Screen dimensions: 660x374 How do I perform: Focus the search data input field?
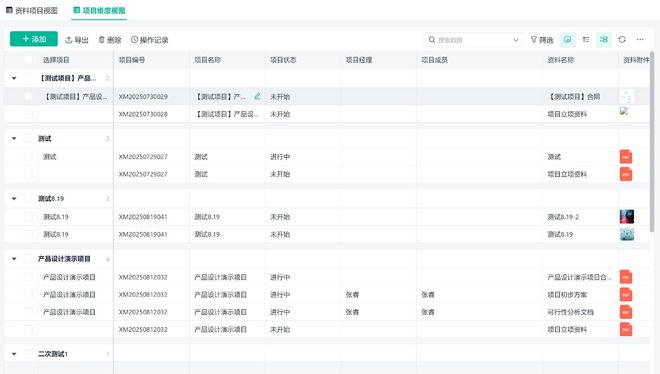click(474, 40)
